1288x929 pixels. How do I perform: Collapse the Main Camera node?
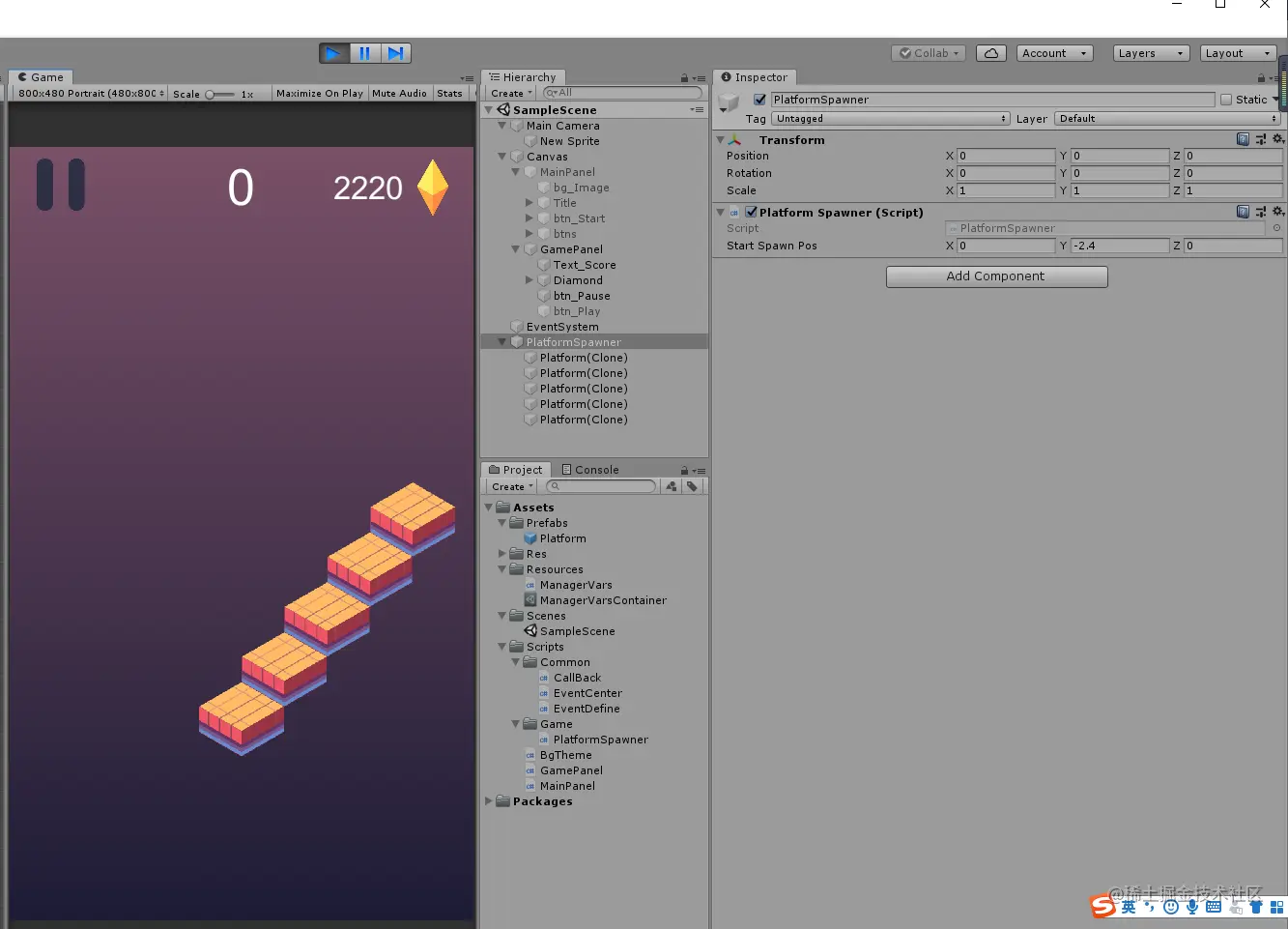(x=502, y=126)
